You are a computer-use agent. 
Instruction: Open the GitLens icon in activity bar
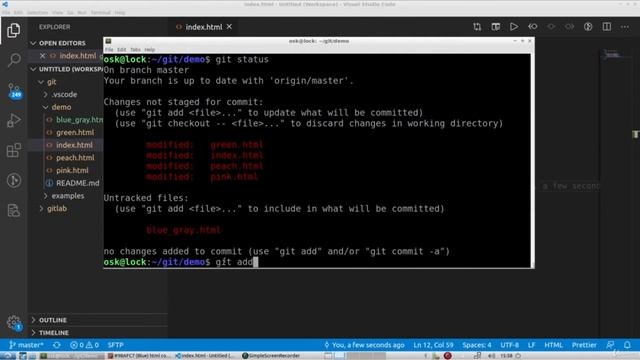(13, 180)
